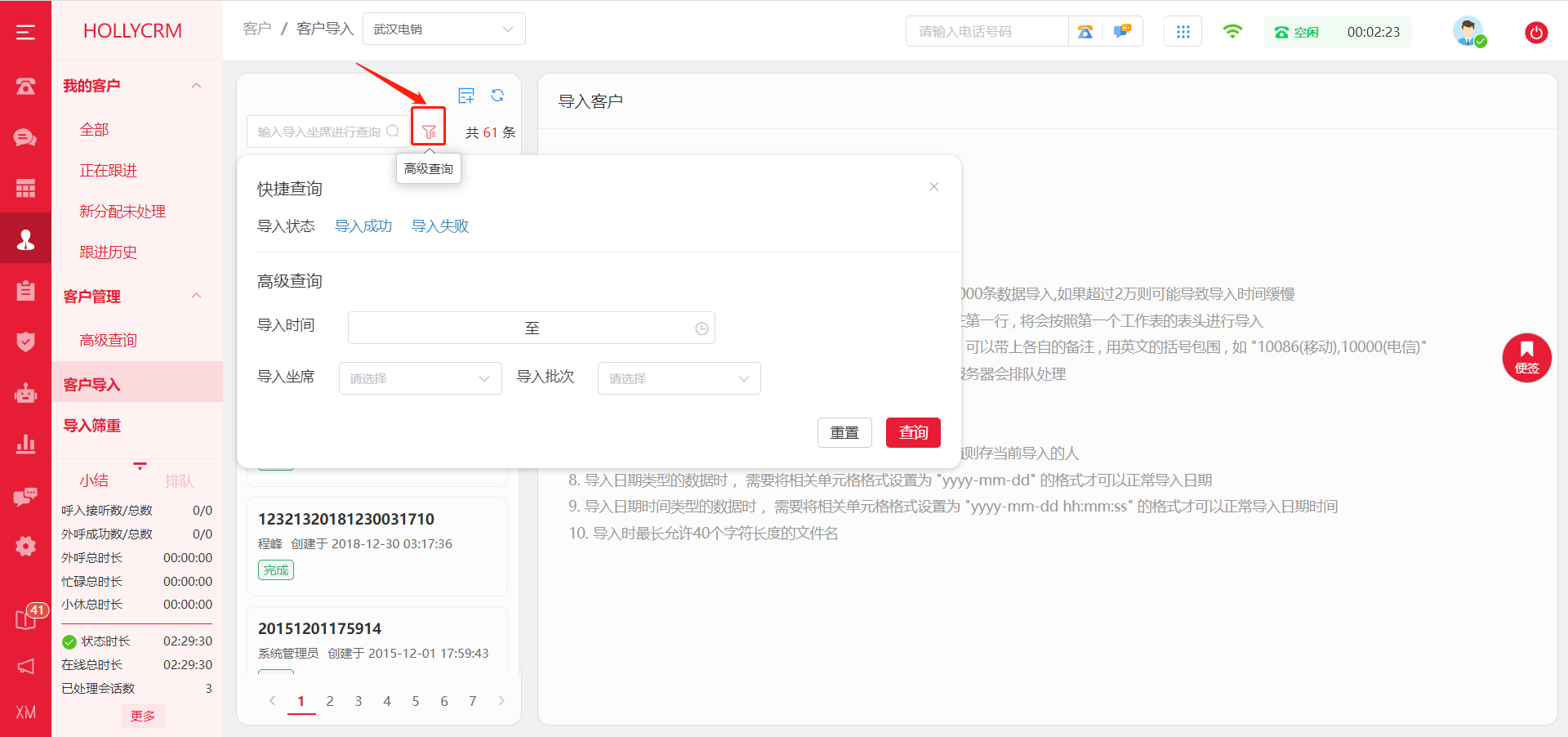Click the dial phone icon beside number input
Screen dimensions: 1568x737
(1085, 32)
